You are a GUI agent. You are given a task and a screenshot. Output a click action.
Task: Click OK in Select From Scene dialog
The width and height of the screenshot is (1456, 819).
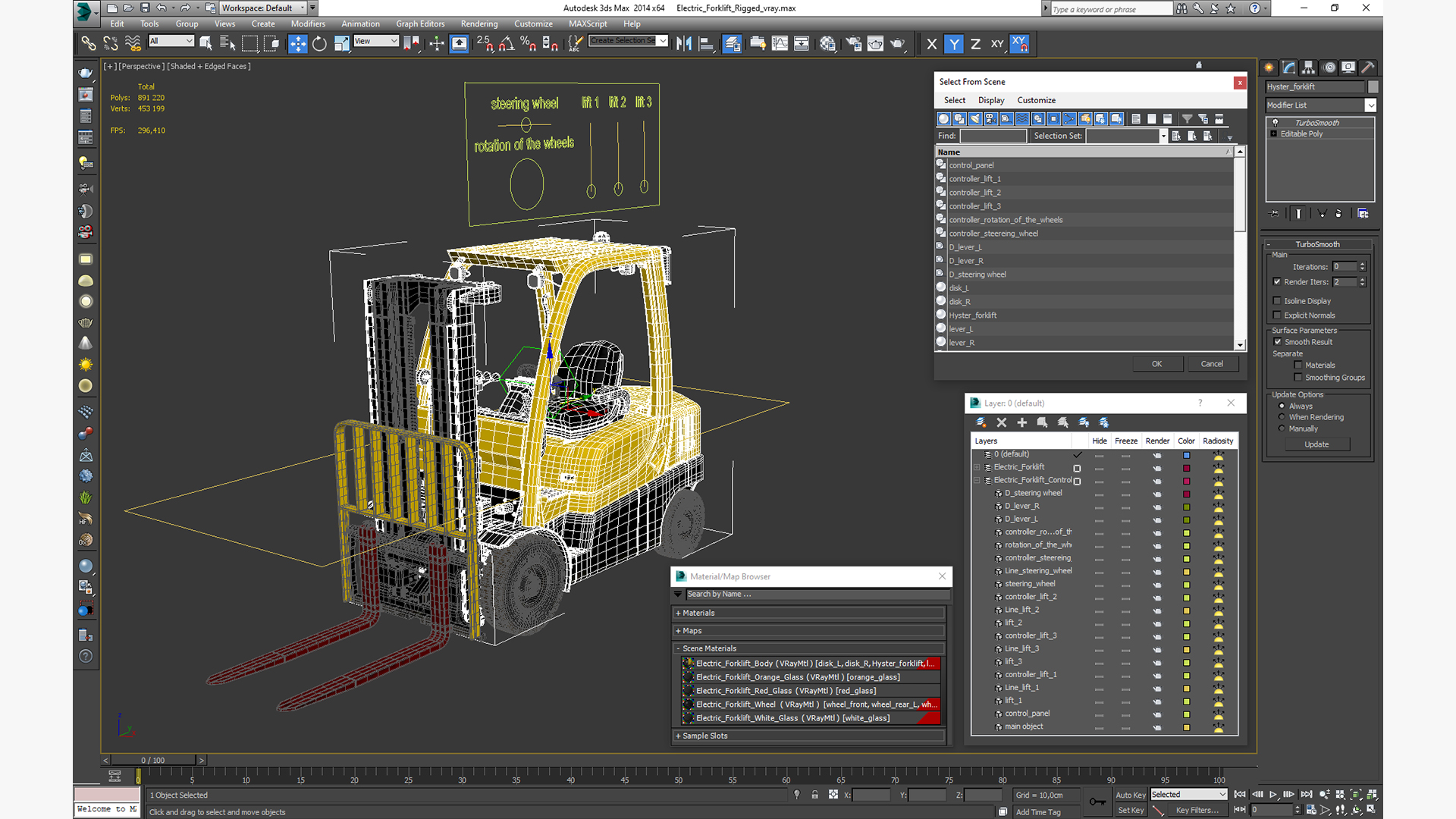1156,364
